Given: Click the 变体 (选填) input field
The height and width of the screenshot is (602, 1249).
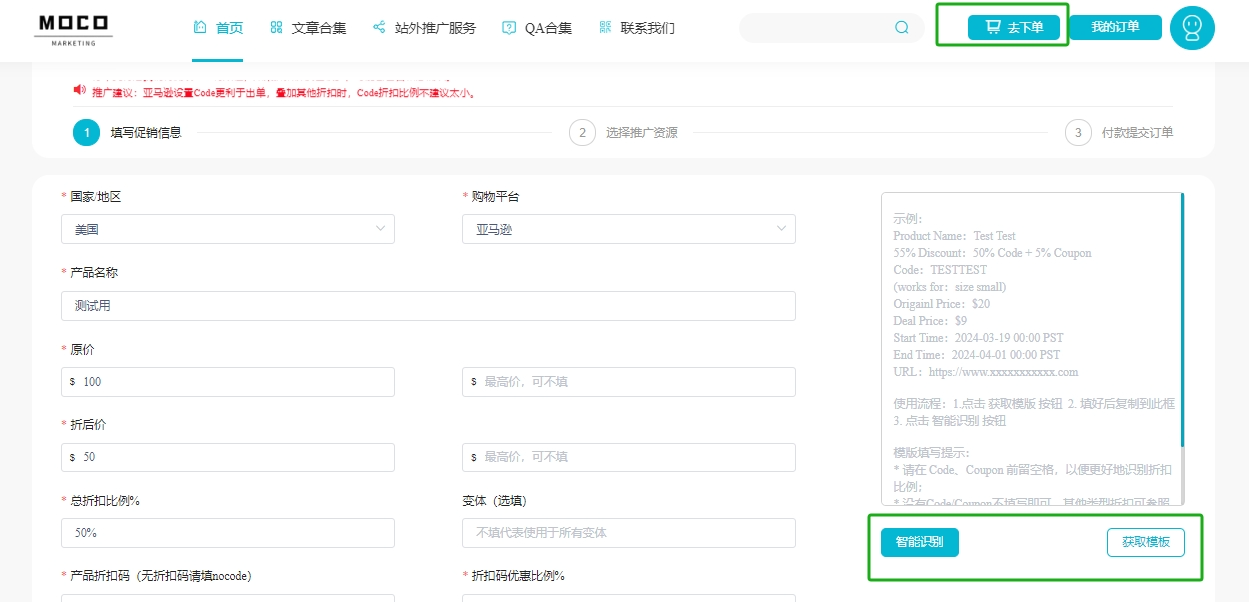Looking at the screenshot, I should (629, 533).
